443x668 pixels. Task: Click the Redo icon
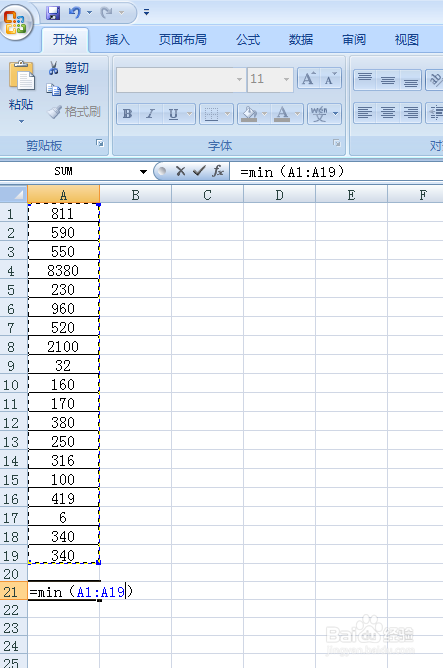[106, 13]
